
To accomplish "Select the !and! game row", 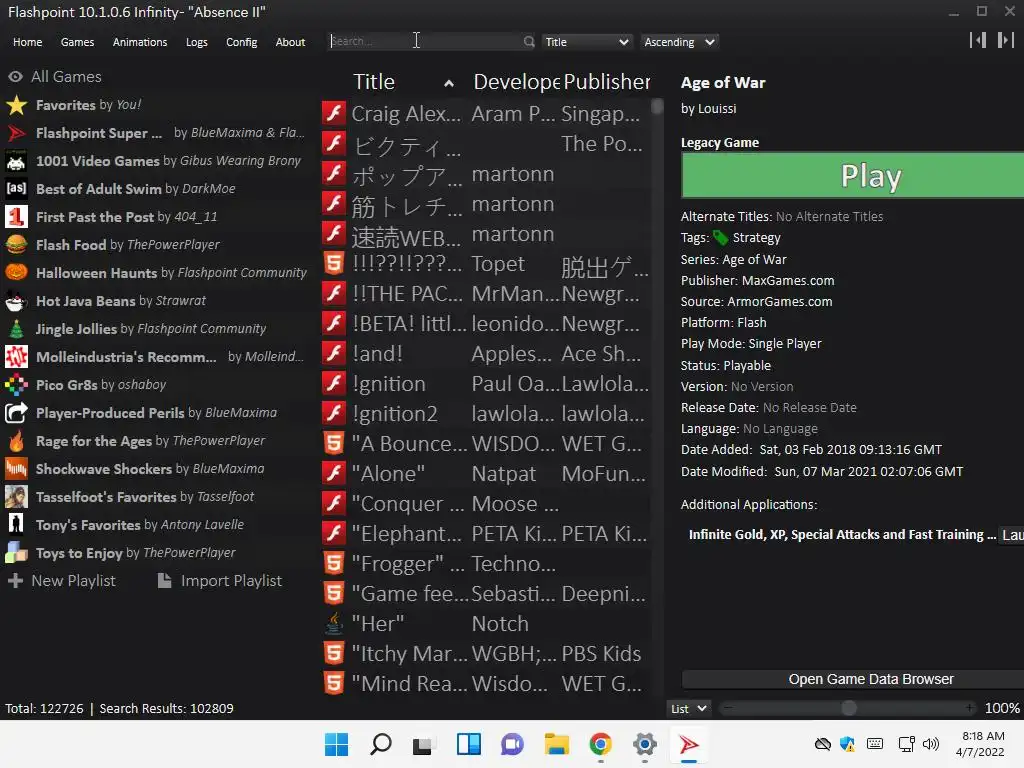I will click(486, 353).
